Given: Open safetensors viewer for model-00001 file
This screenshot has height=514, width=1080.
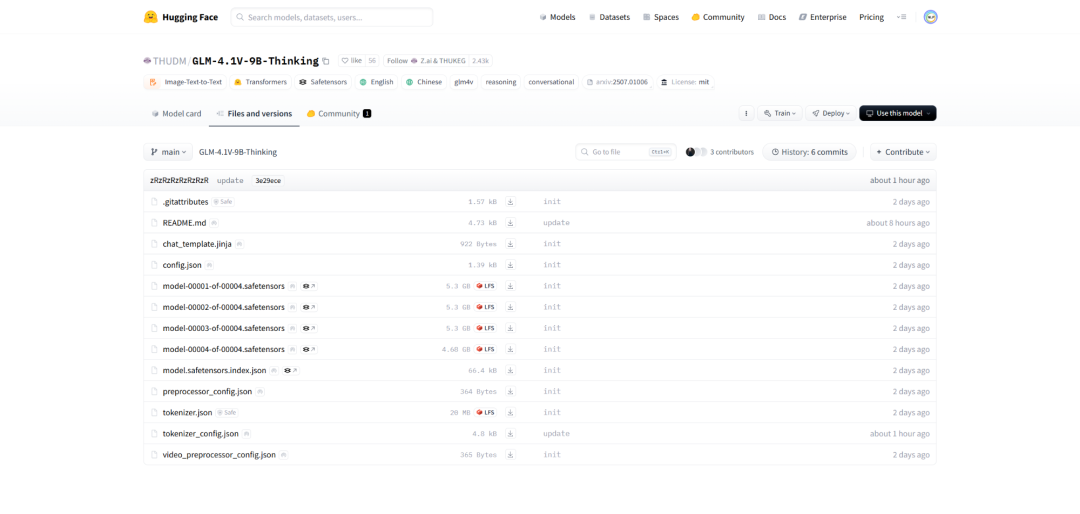Looking at the screenshot, I should pyautogui.click(x=309, y=286).
